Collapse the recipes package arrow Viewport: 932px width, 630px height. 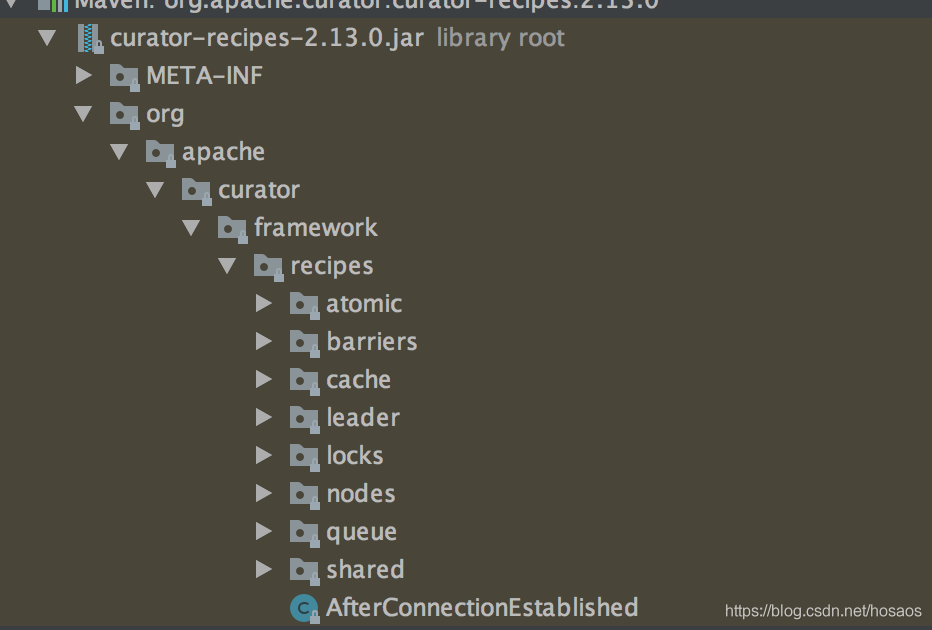click(x=228, y=266)
